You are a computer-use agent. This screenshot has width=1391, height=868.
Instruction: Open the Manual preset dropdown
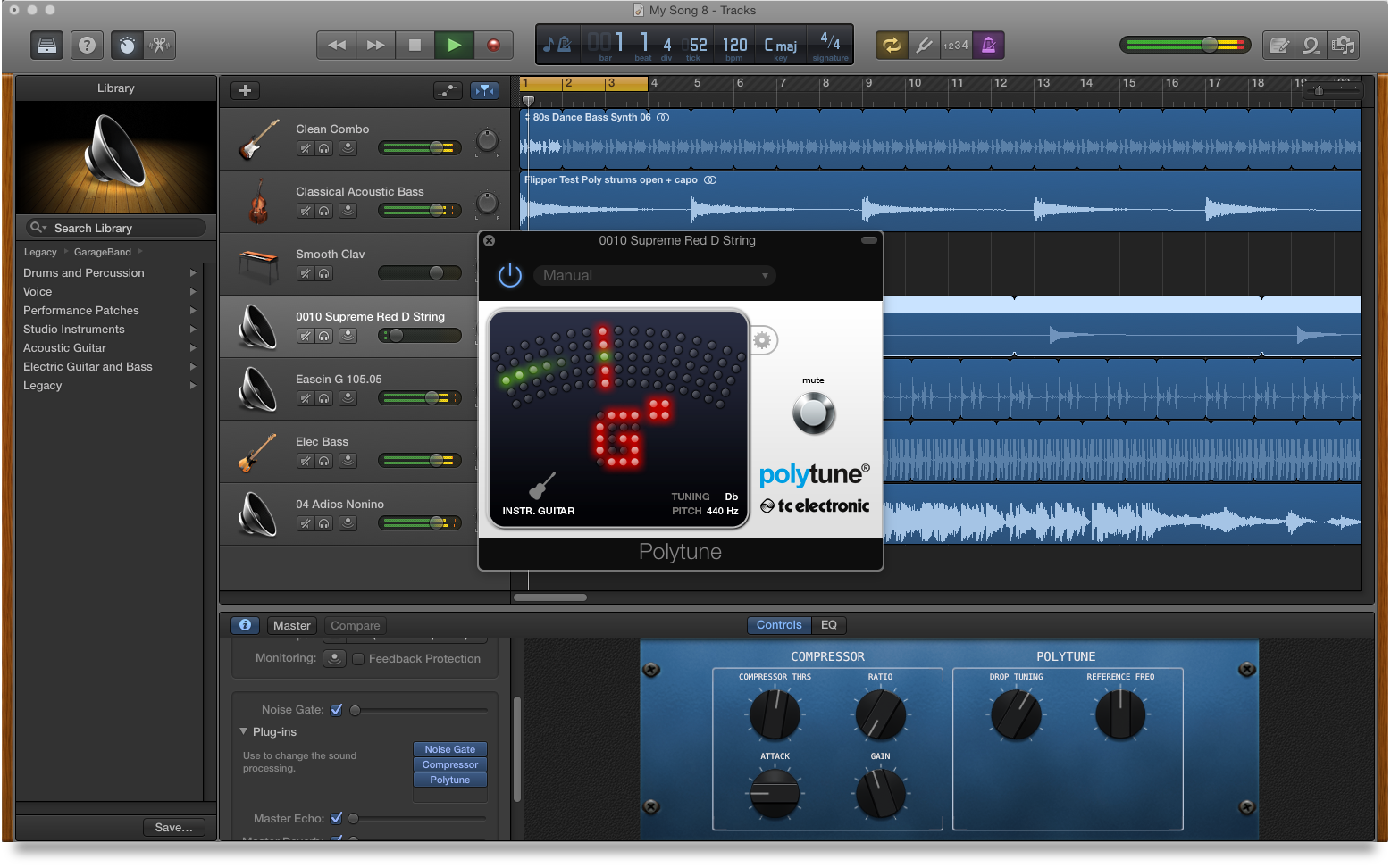pyautogui.click(x=654, y=276)
